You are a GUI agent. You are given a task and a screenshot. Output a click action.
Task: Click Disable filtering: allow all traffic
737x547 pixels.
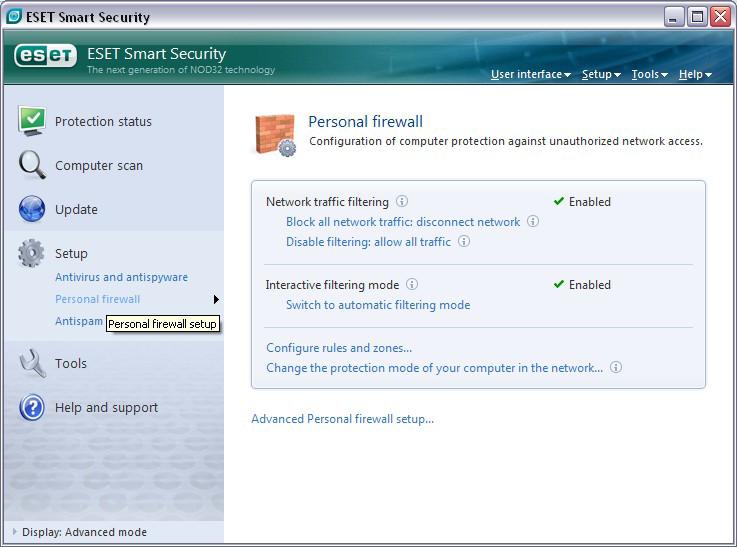pos(368,242)
